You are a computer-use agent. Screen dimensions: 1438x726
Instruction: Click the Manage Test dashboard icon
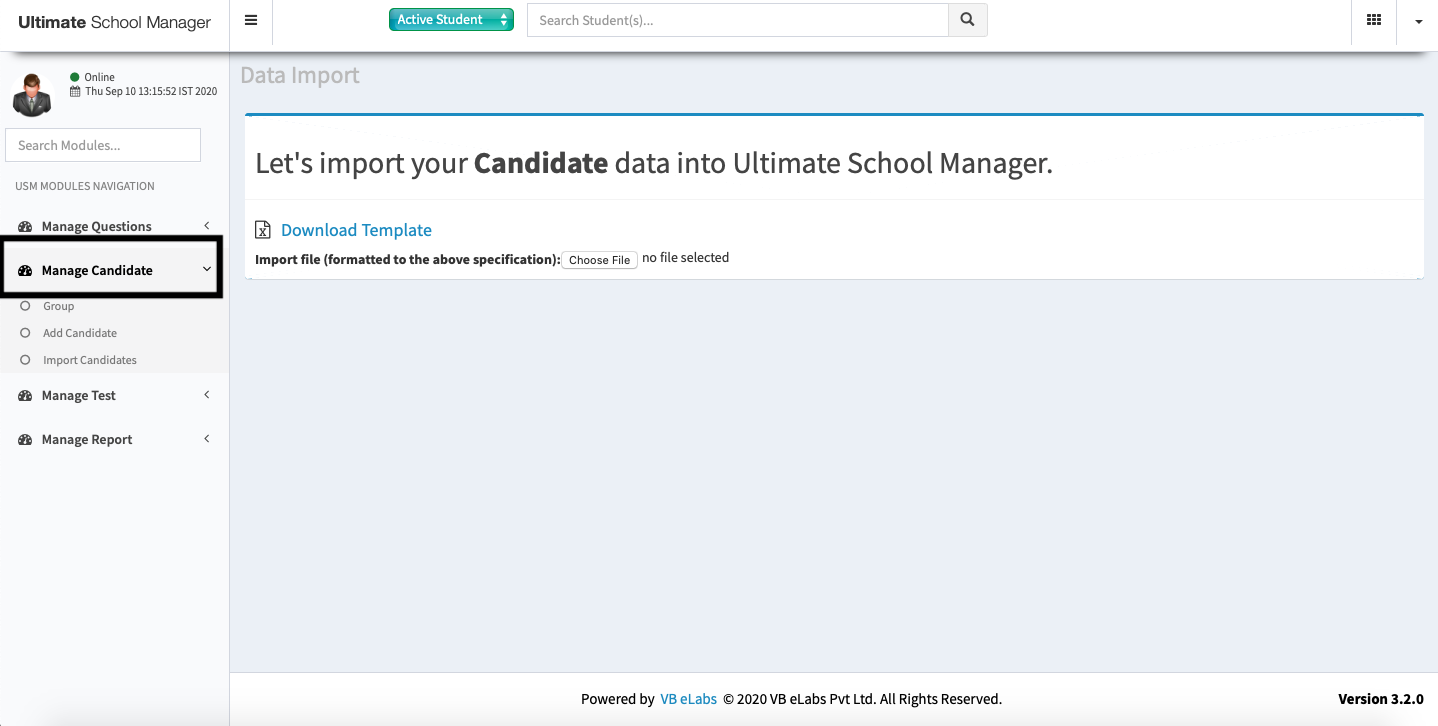[x=26, y=396]
